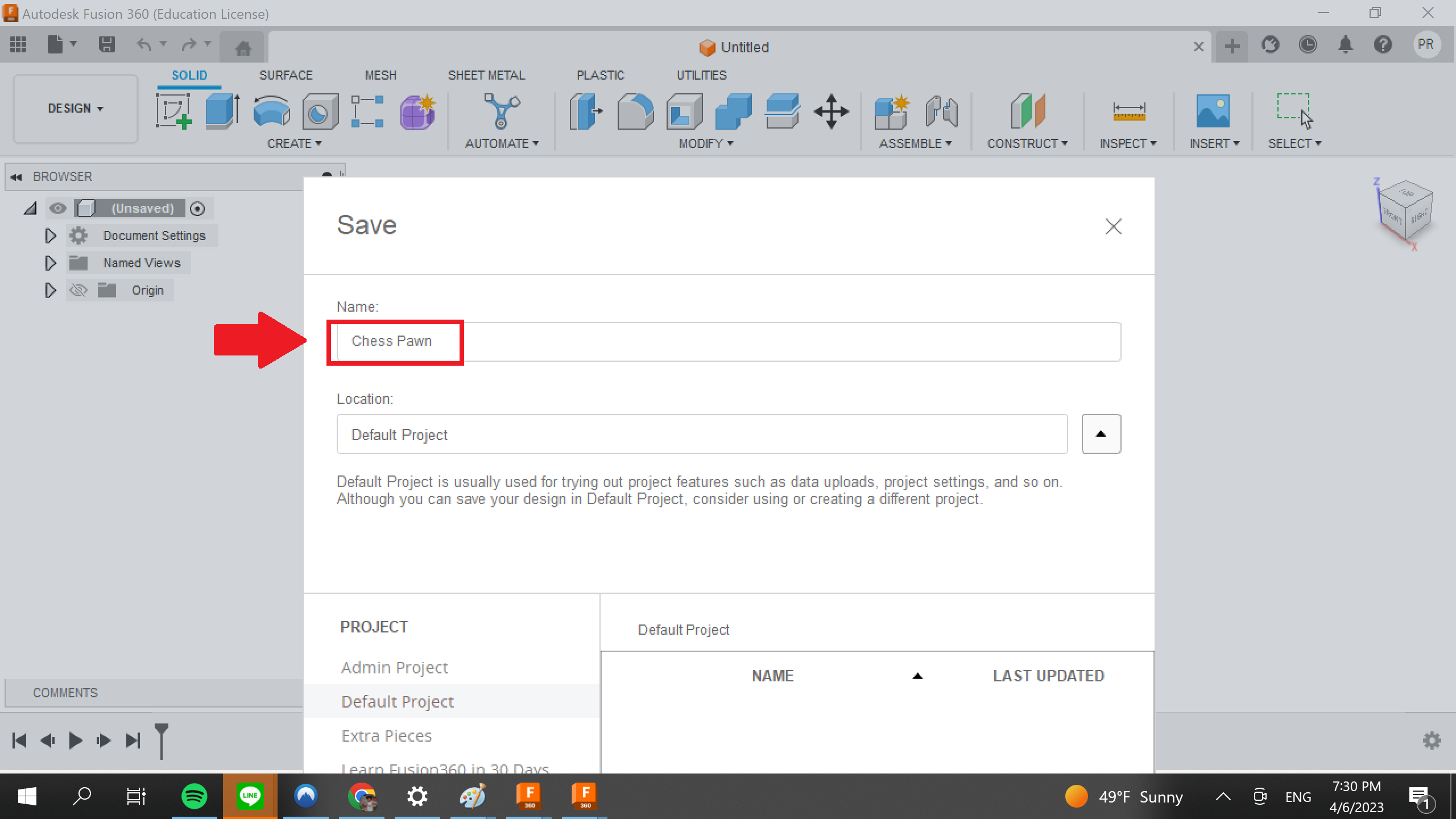Open the Measure tool under Inspect
The width and height of the screenshot is (1456, 819).
[1129, 111]
